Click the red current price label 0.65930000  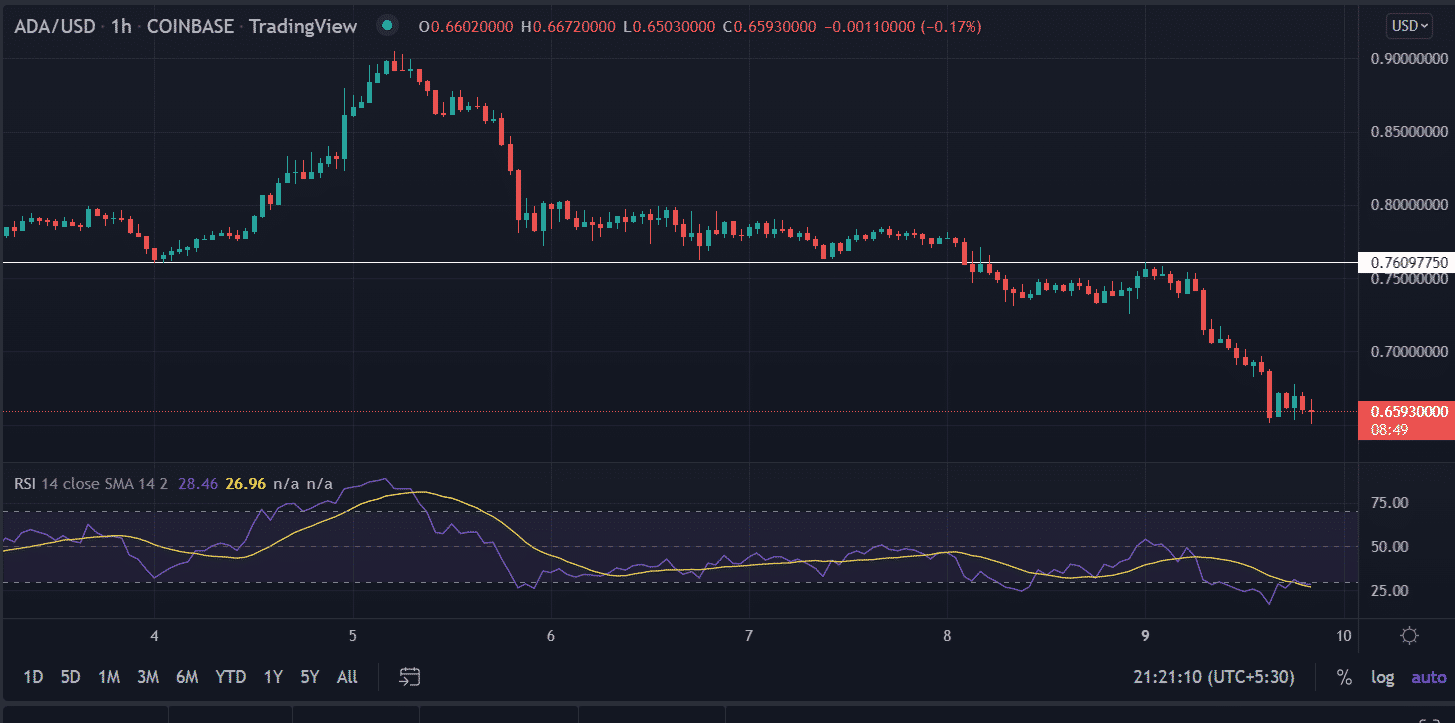point(1405,411)
